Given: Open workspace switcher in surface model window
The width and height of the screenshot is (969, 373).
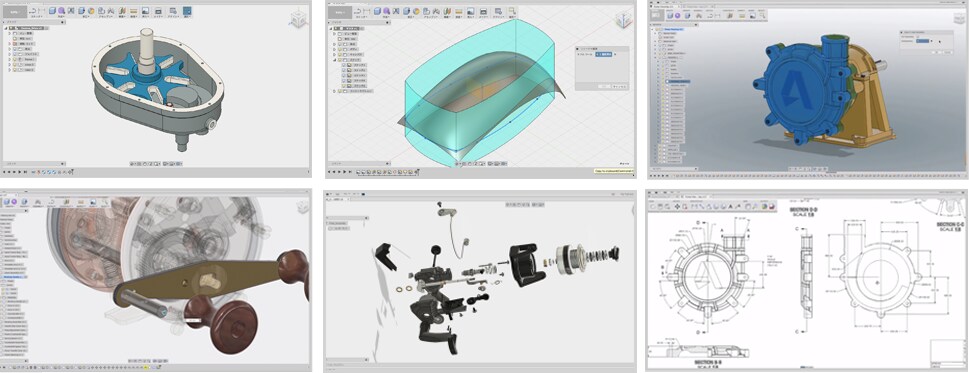Looking at the screenshot, I should tap(339, 12).
